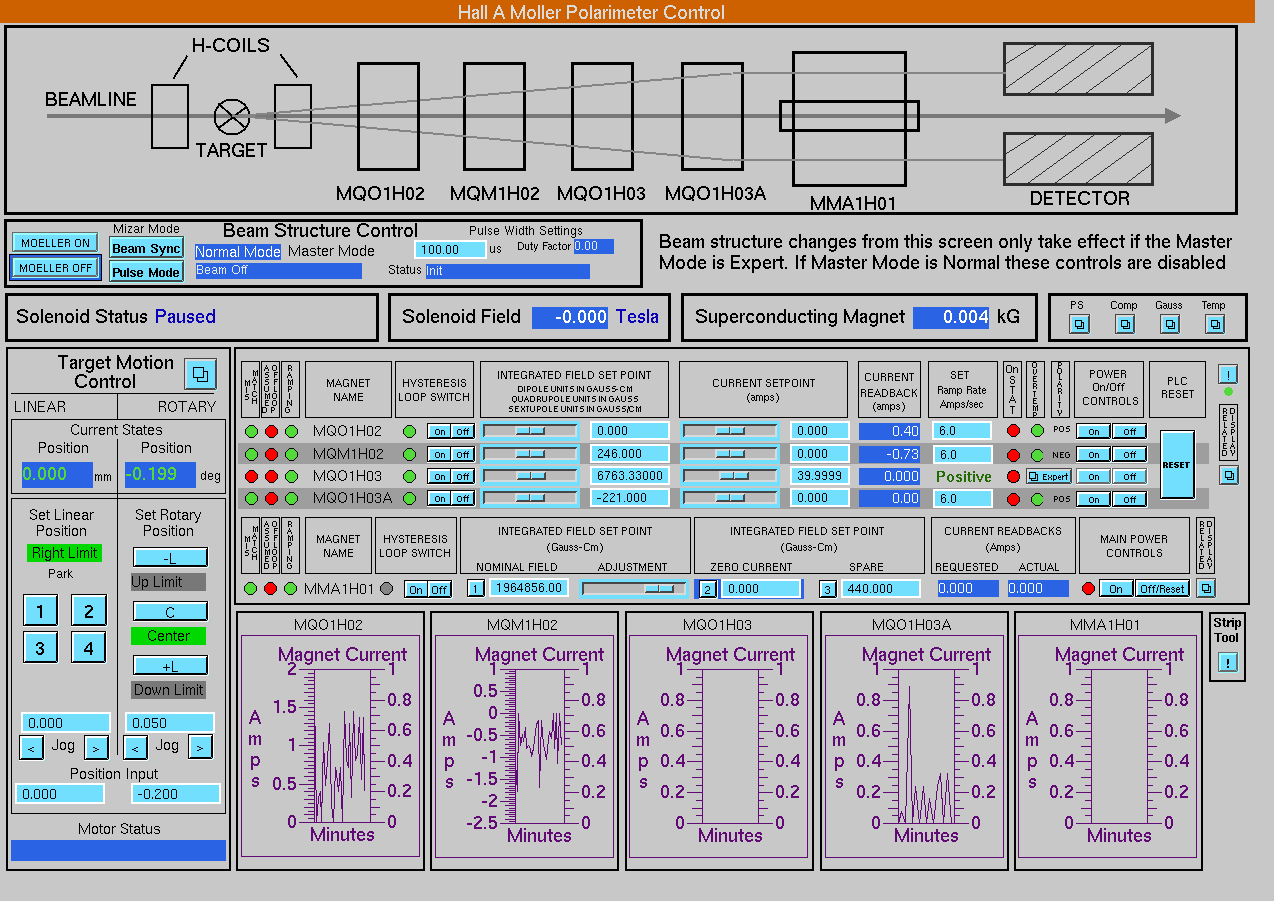Edit MQO1H03A integrated field -221.000
The image size is (1274, 901).
pos(628,498)
